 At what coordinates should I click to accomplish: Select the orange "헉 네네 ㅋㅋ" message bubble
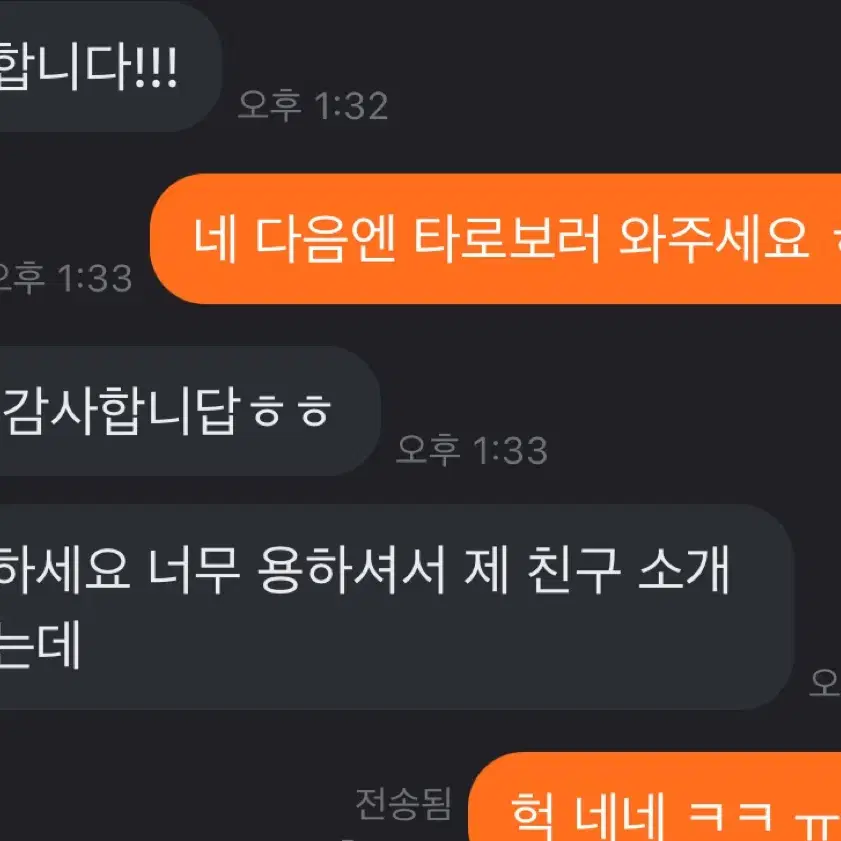tap(654, 797)
